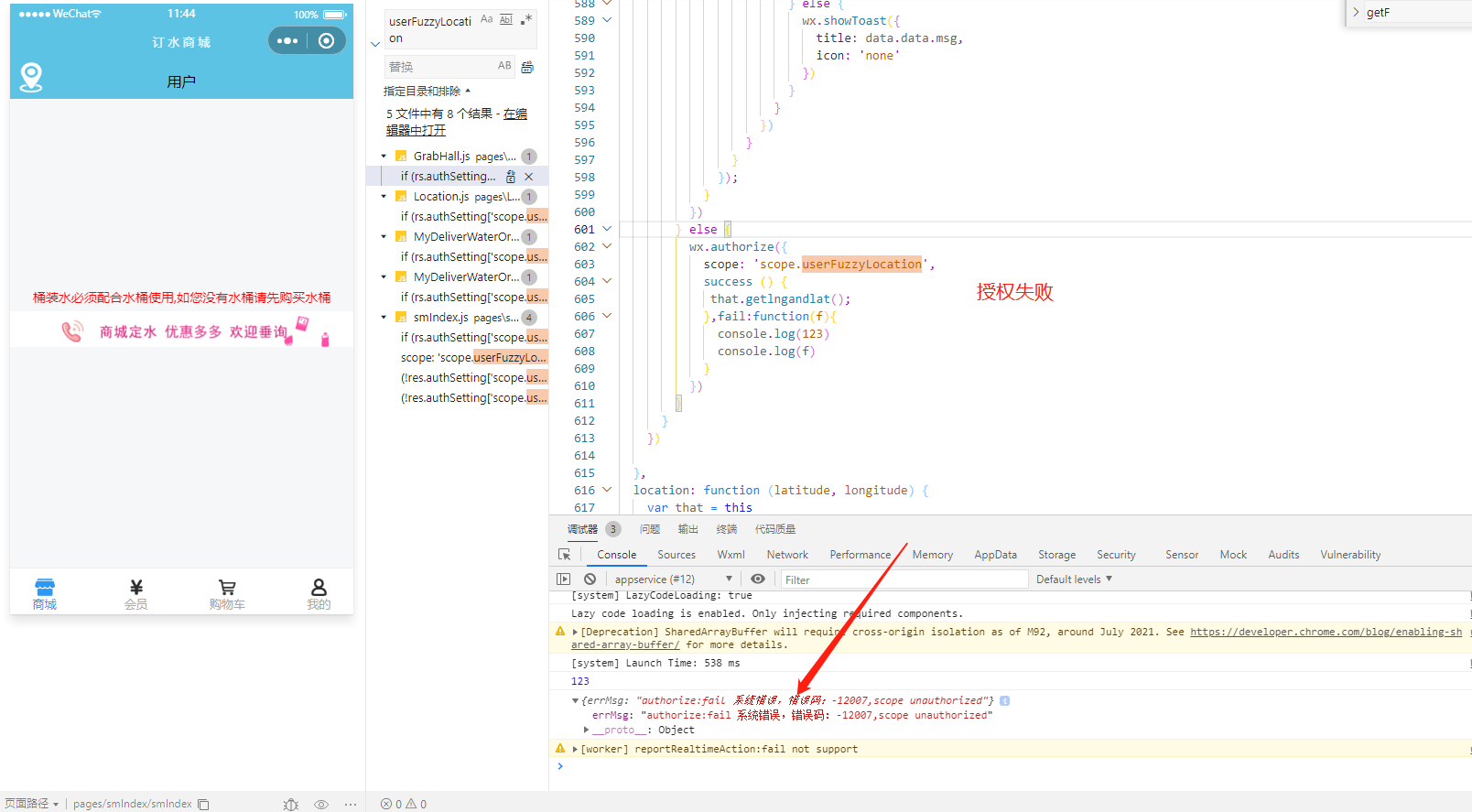1472x812 pixels.
Task: Open the 终端 terminal panel tab
Action: tap(727, 529)
